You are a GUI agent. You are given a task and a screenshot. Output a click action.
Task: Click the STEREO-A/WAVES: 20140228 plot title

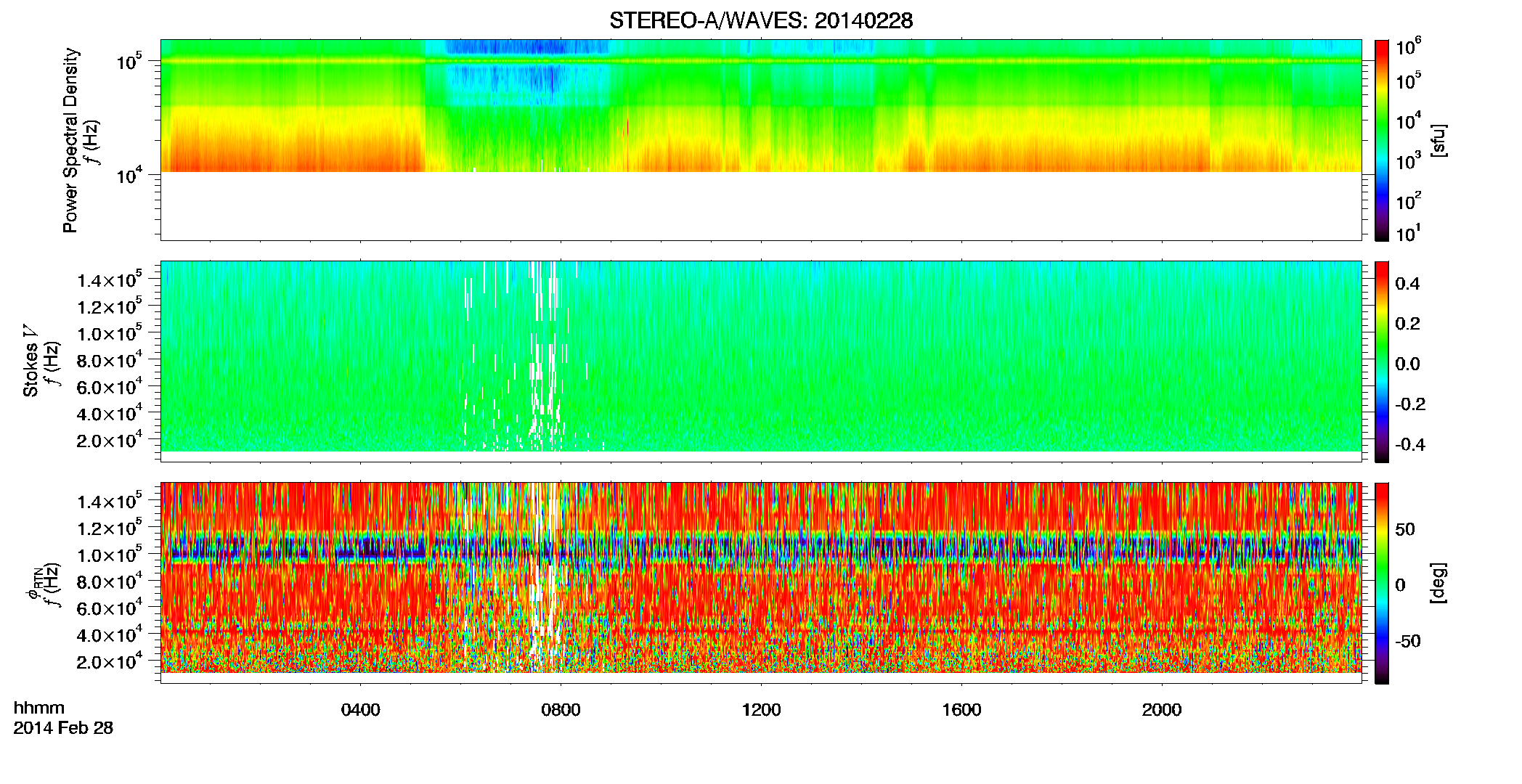point(761,21)
